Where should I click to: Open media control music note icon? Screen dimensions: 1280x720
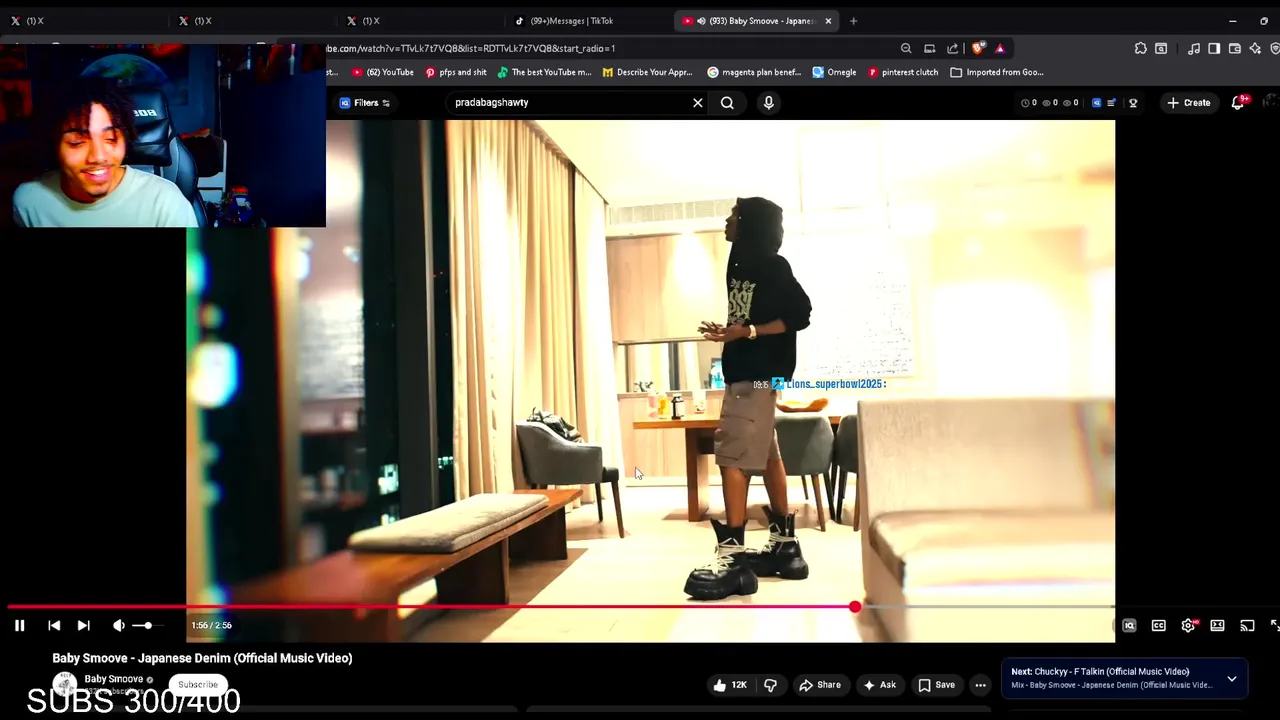[x=1193, y=48]
